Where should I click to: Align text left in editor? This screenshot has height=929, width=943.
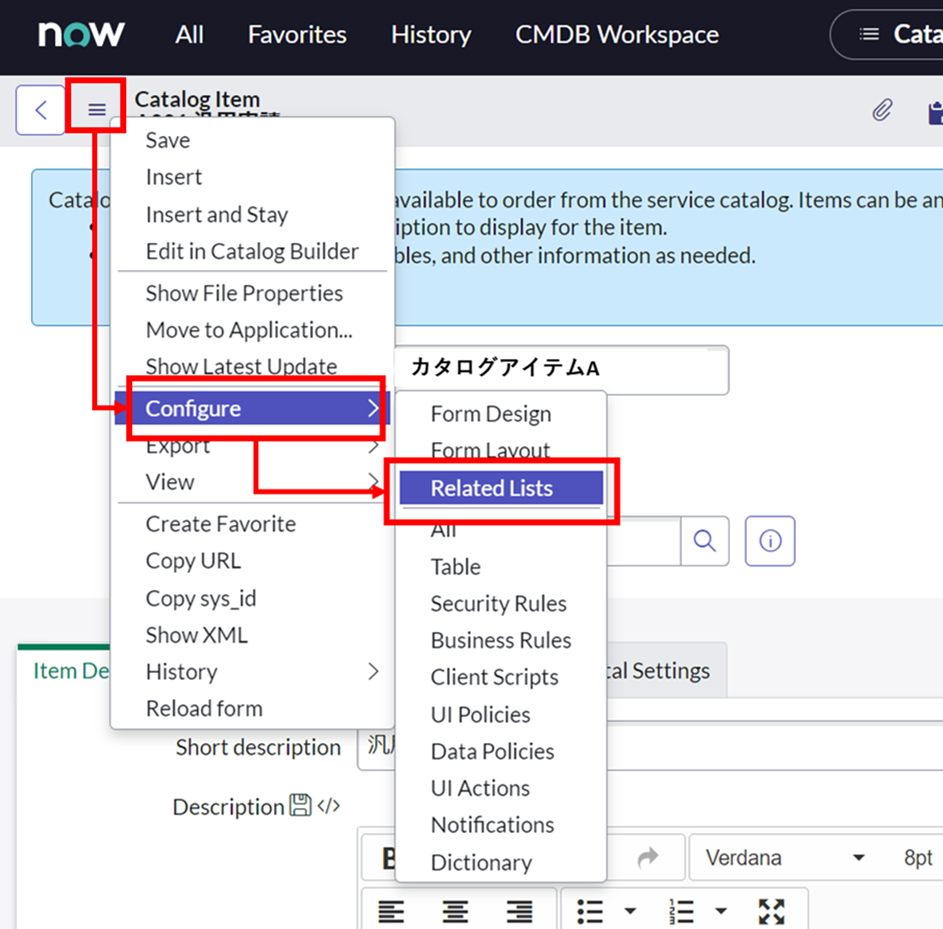391,912
